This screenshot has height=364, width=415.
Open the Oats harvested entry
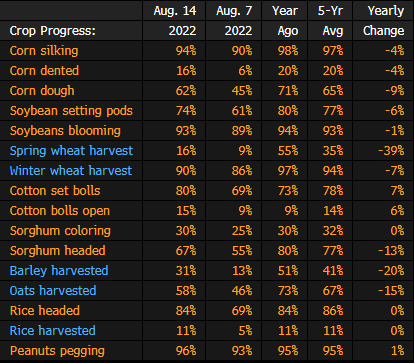click(53, 291)
